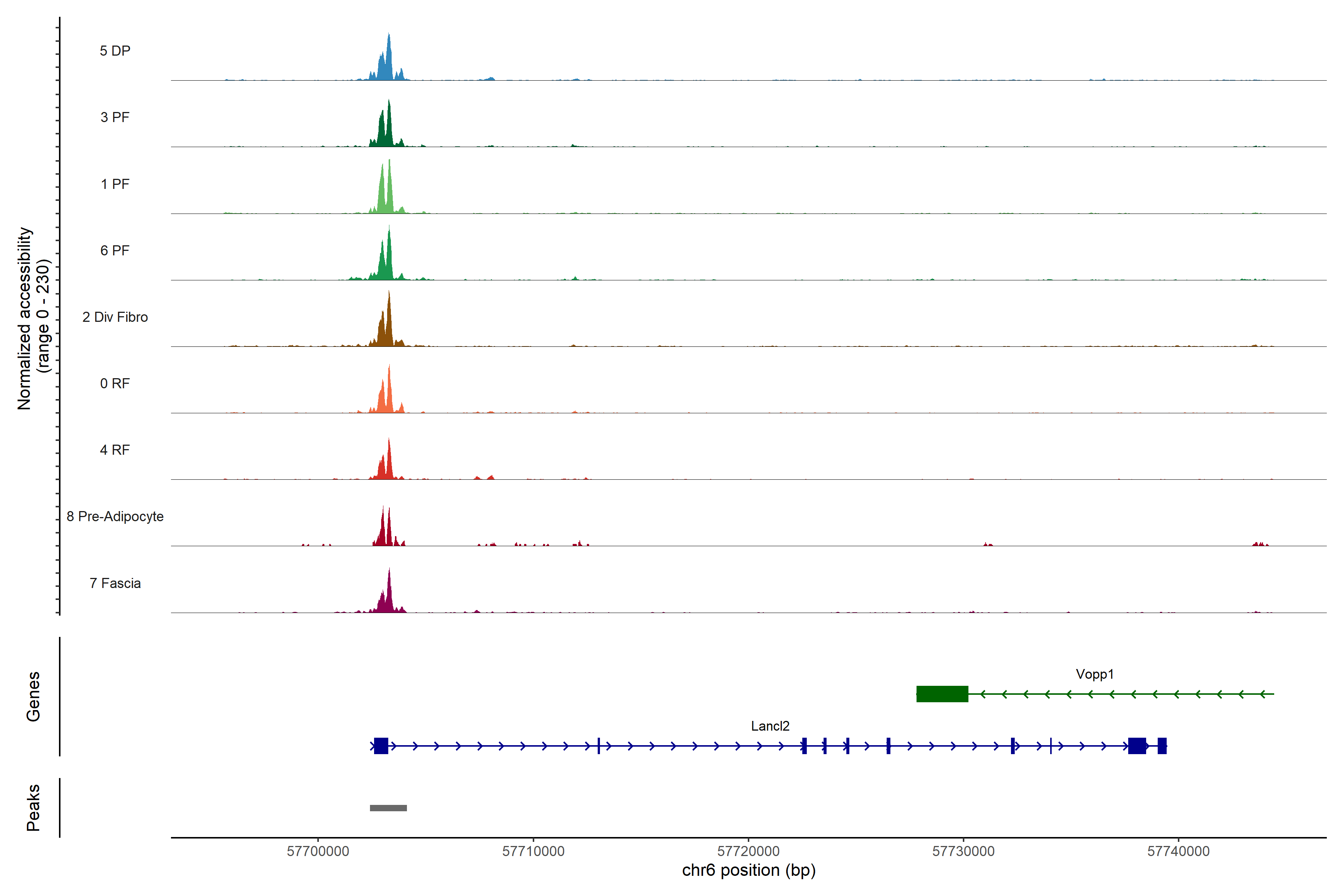The height and width of the screenshot is (896, 1344).
Task: Click the 0 RF track label
Action: [x=115, y=383]
